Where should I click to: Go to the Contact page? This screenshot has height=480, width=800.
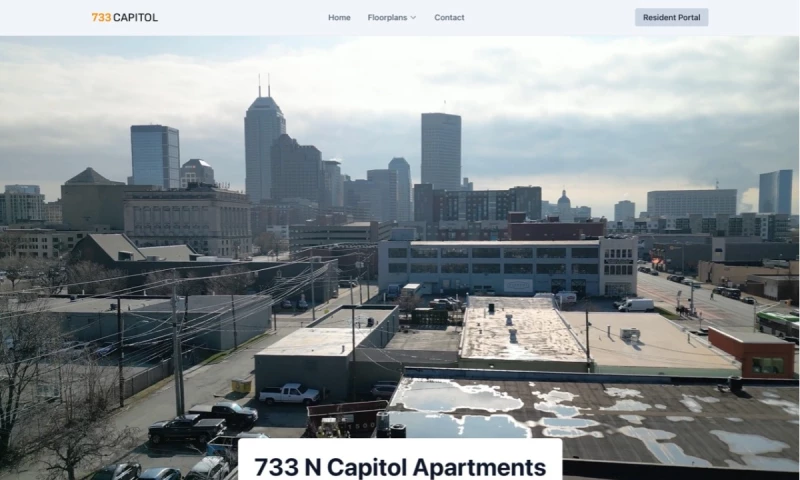(449, 17)
